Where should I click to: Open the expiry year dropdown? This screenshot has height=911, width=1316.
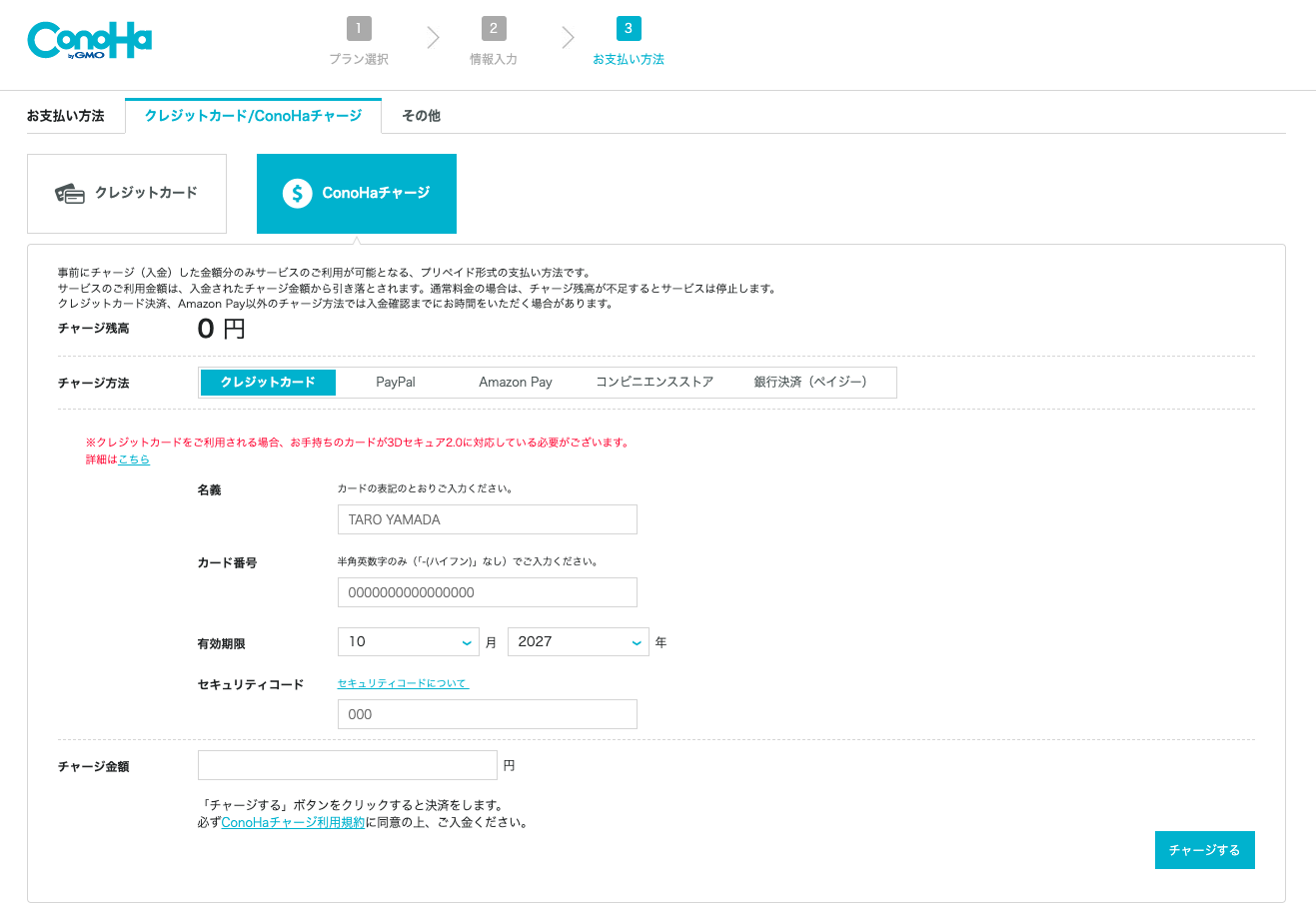579,641
